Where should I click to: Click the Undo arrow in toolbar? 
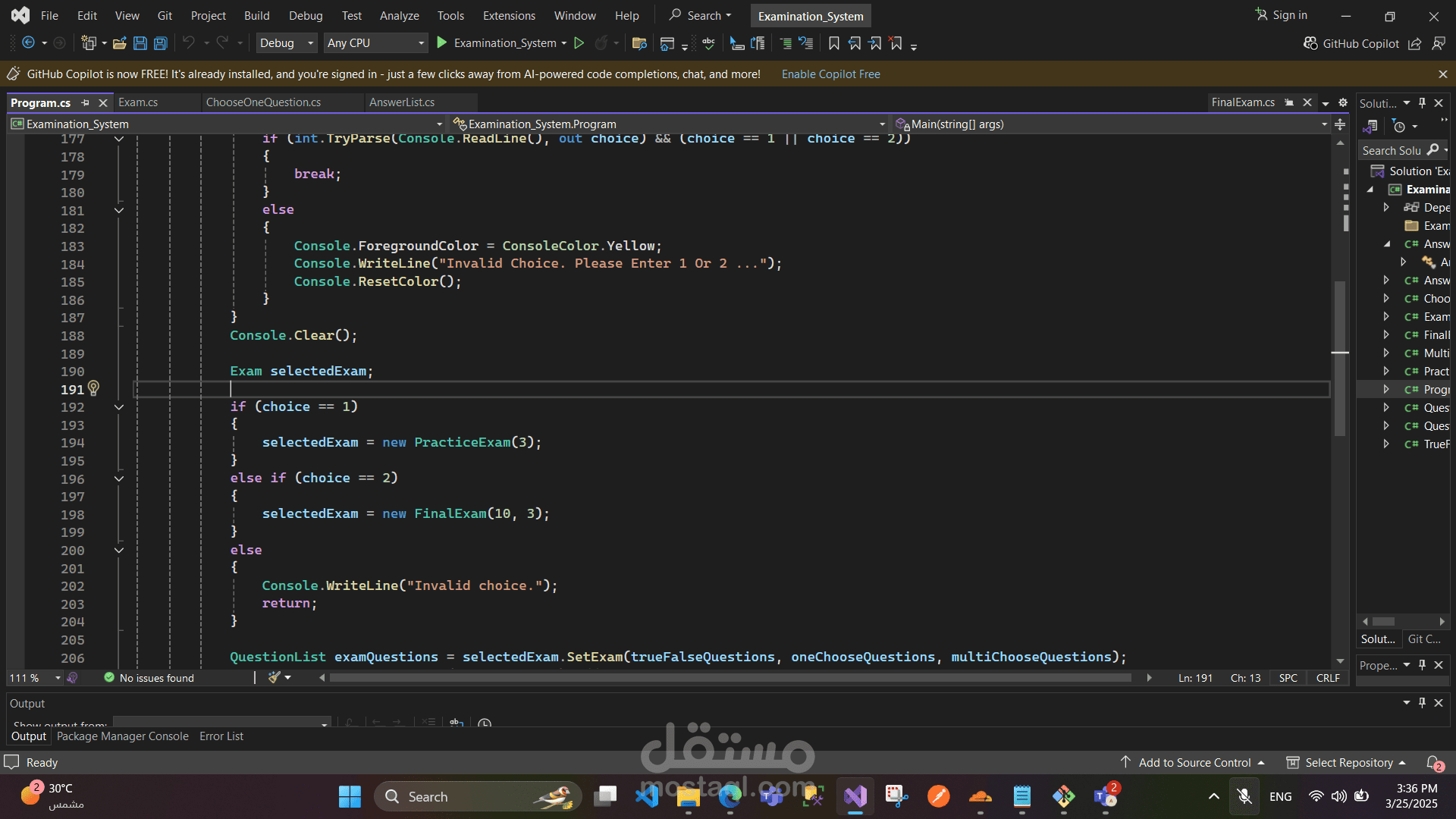(189, 43)
